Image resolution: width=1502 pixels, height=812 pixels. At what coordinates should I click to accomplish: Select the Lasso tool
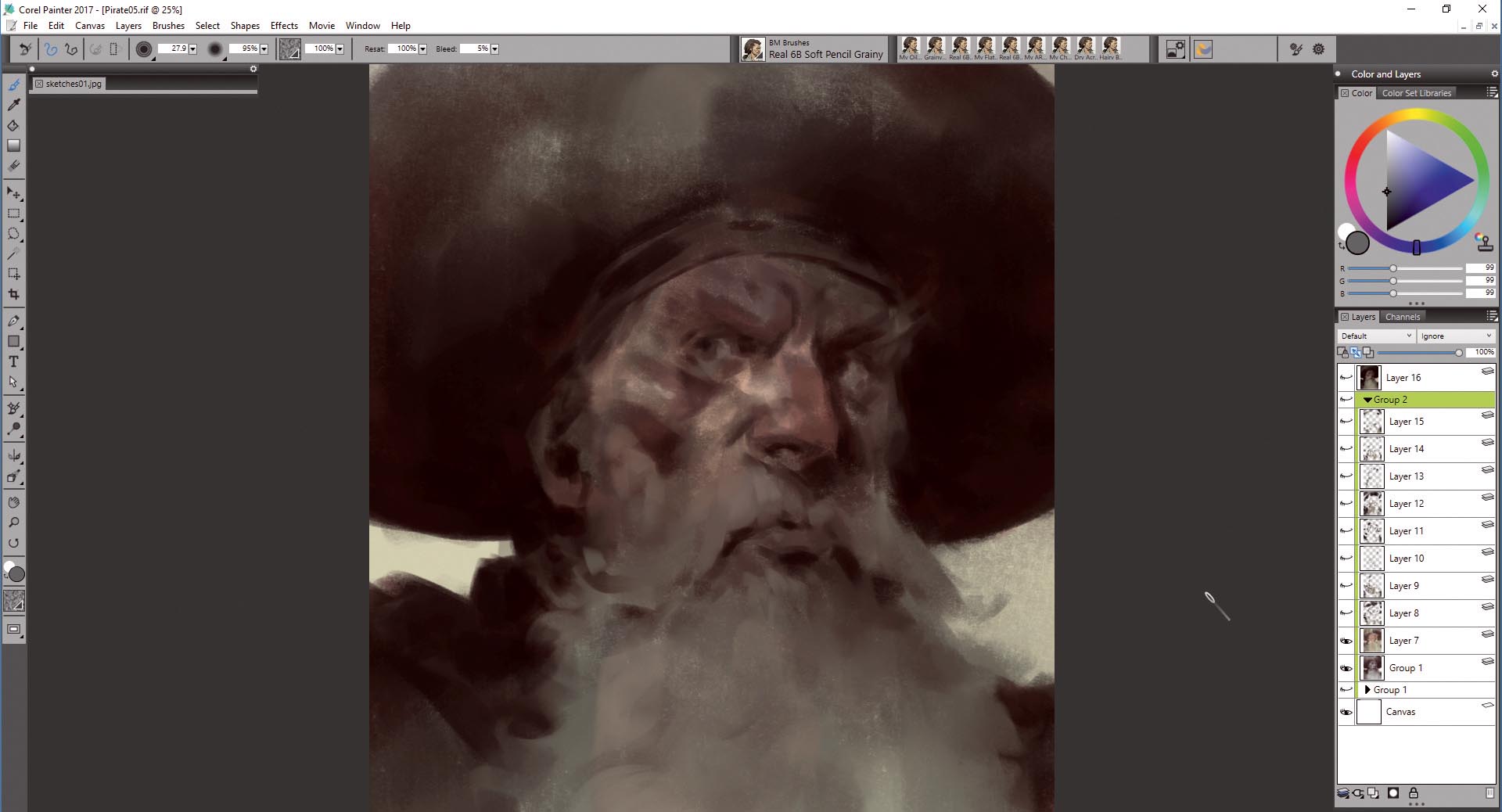(x=13, y=233)
